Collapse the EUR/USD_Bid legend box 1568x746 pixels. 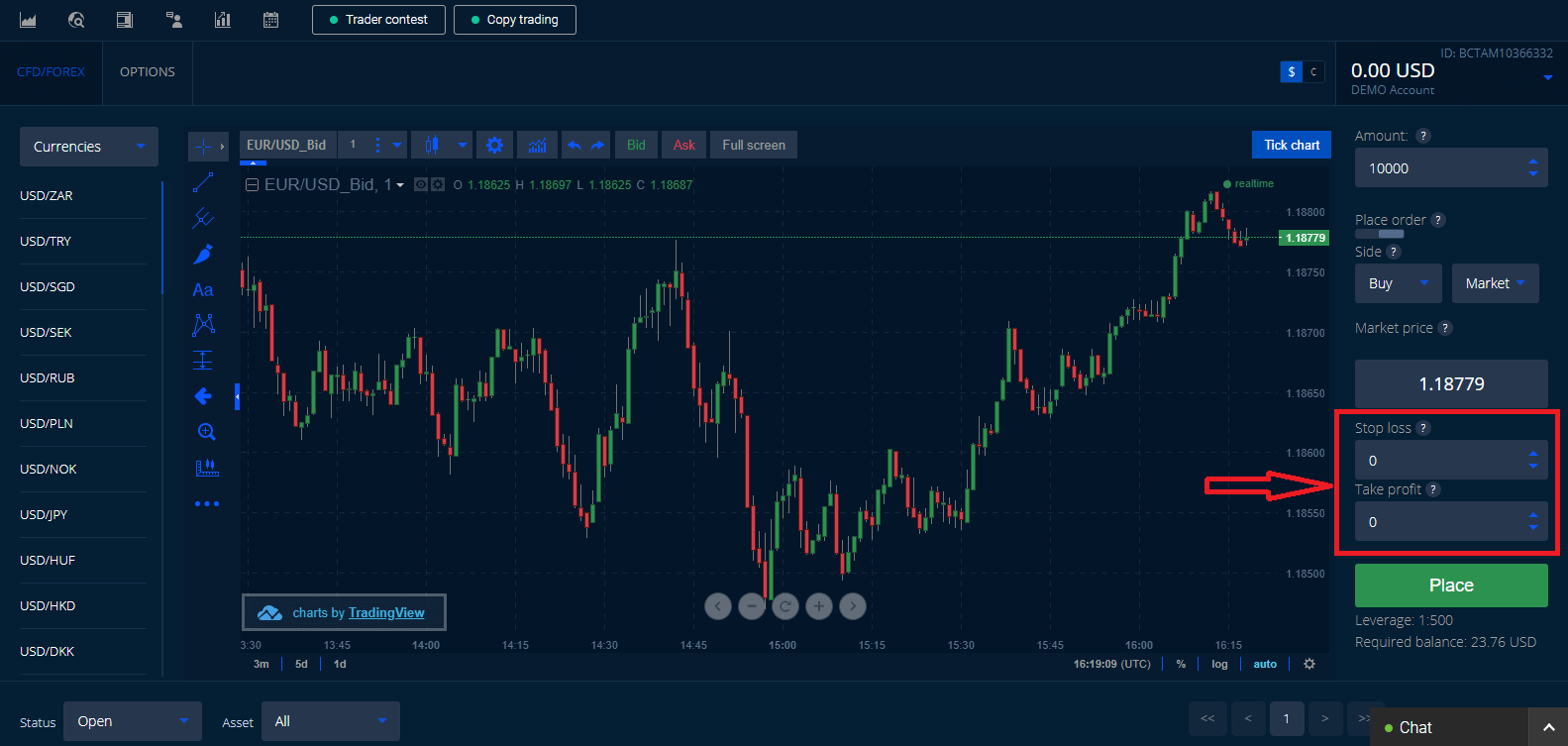tap(252, 184)
